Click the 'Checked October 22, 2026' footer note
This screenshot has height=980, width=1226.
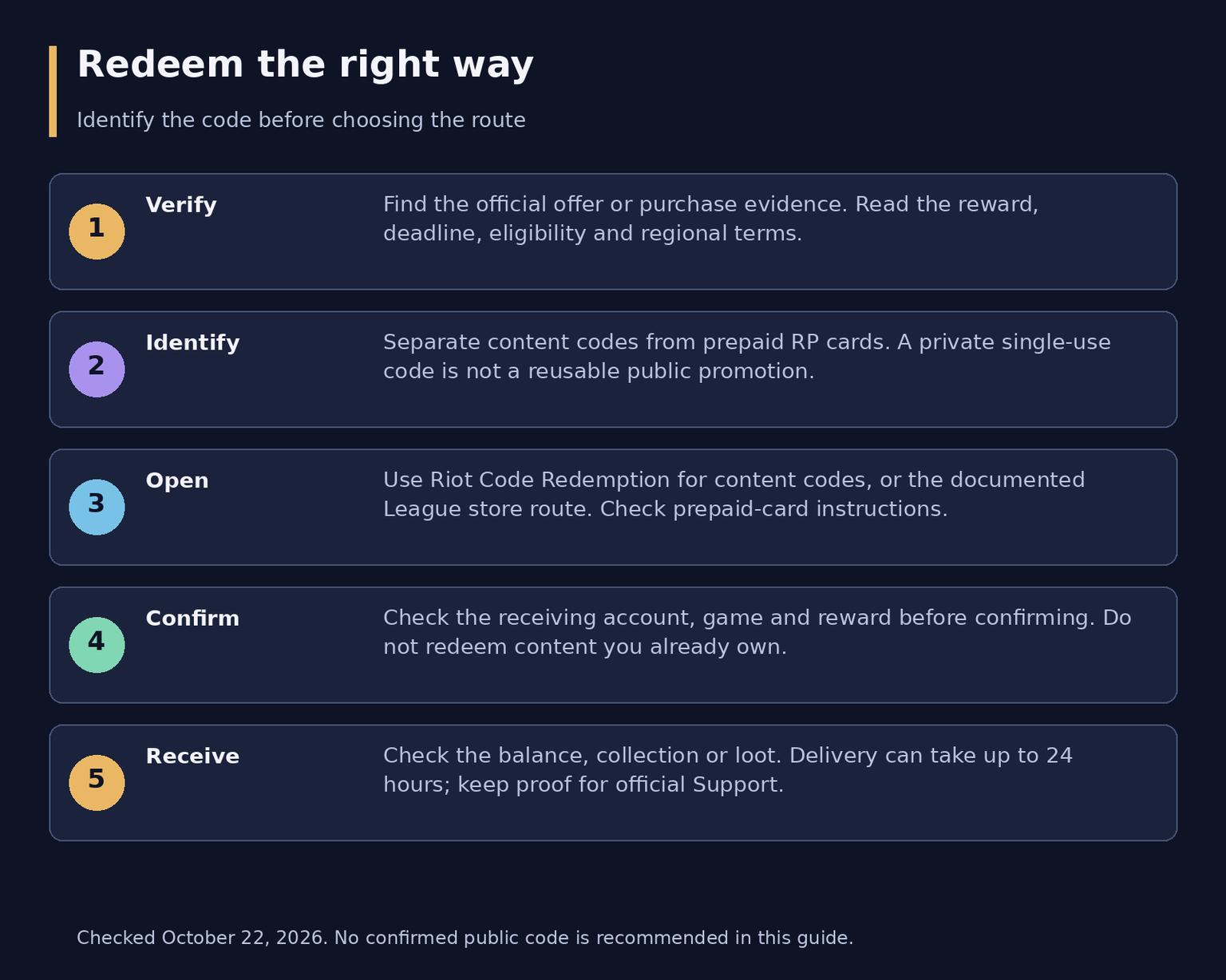point(465,938)
